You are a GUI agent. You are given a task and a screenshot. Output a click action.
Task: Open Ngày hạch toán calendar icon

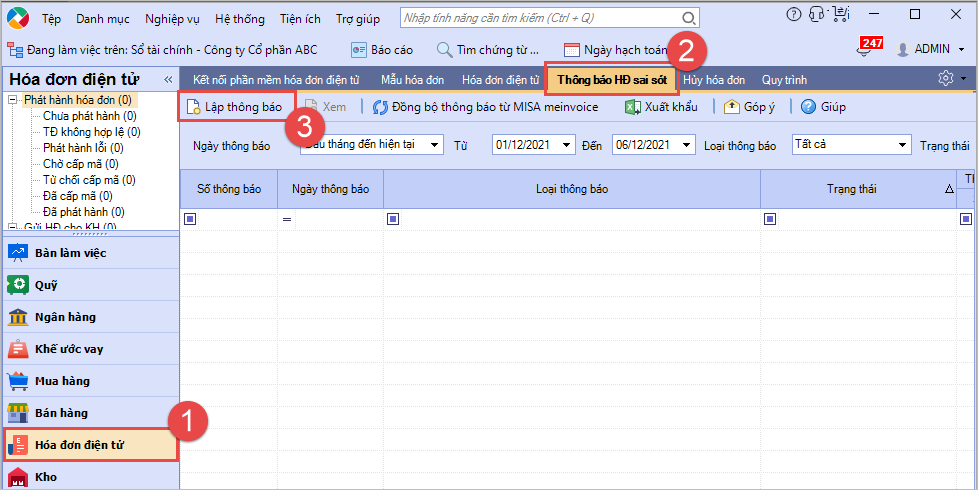572,49
